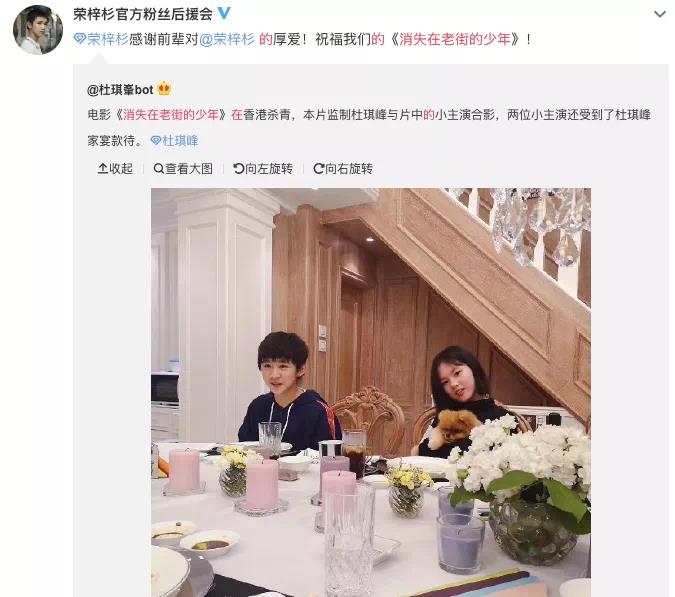Click the blue verified V badge
This screenshot has height=597, width=675.
click(x=224, y=13)
